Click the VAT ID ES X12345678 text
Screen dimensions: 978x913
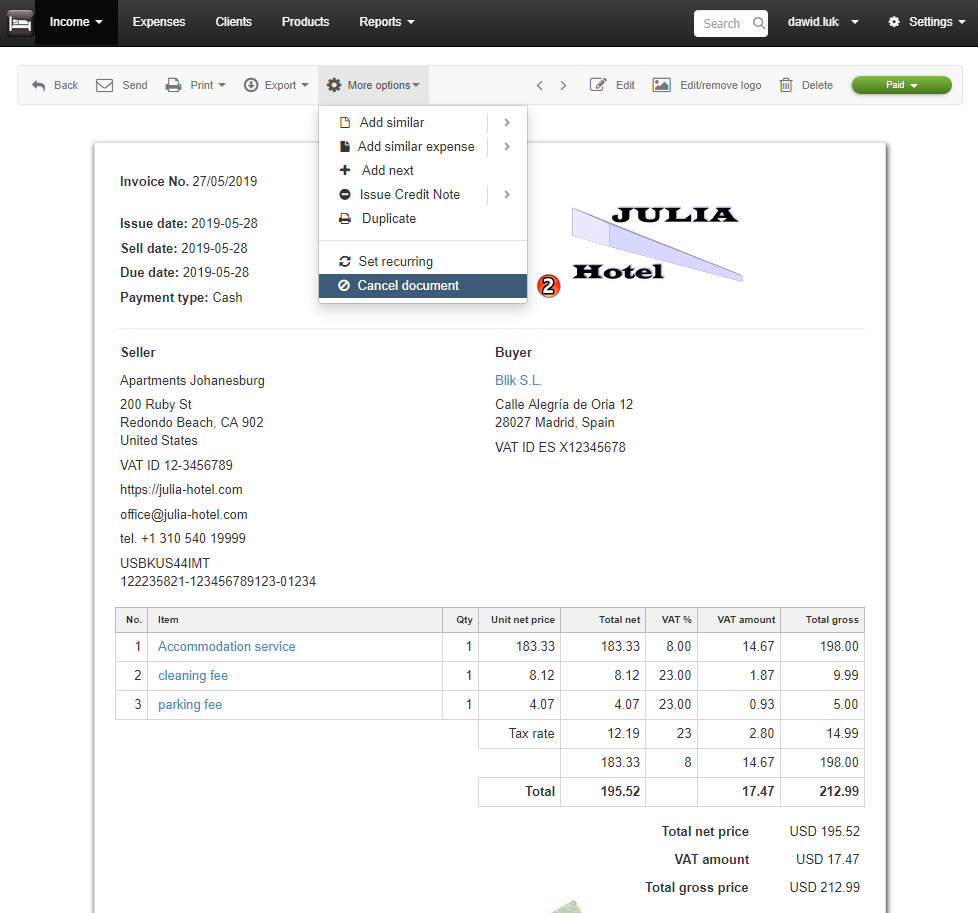click(560, 447)
